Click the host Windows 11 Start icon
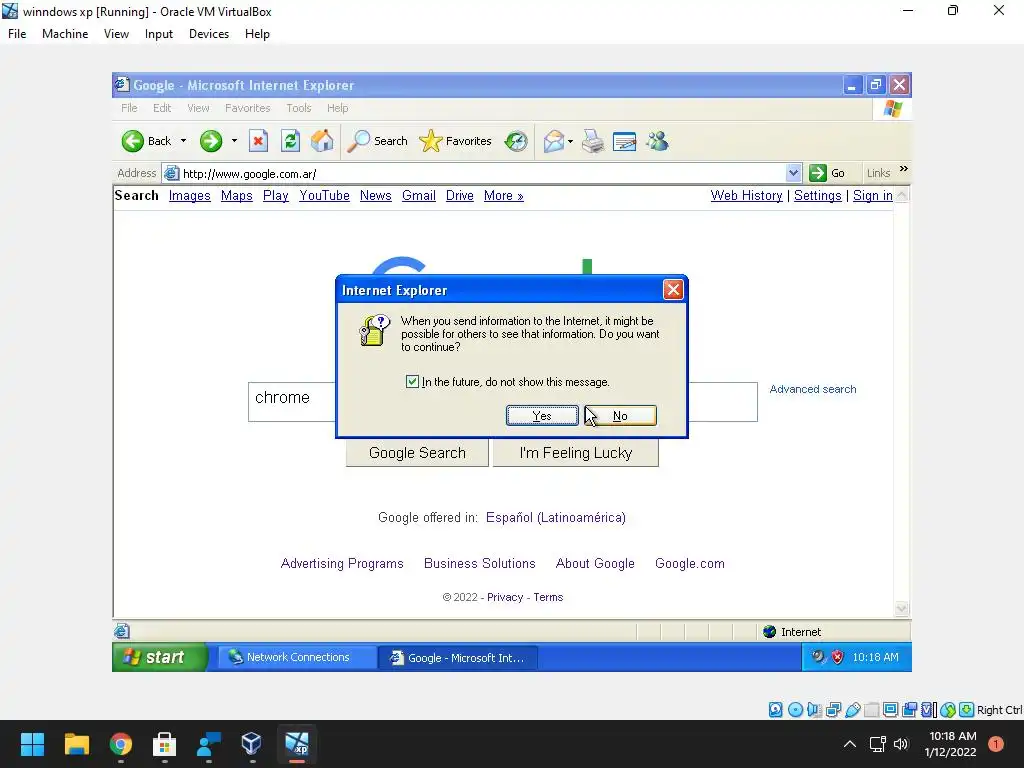Image resolution: width=1024 pixels, height=768 pixels. click(33, 744)
